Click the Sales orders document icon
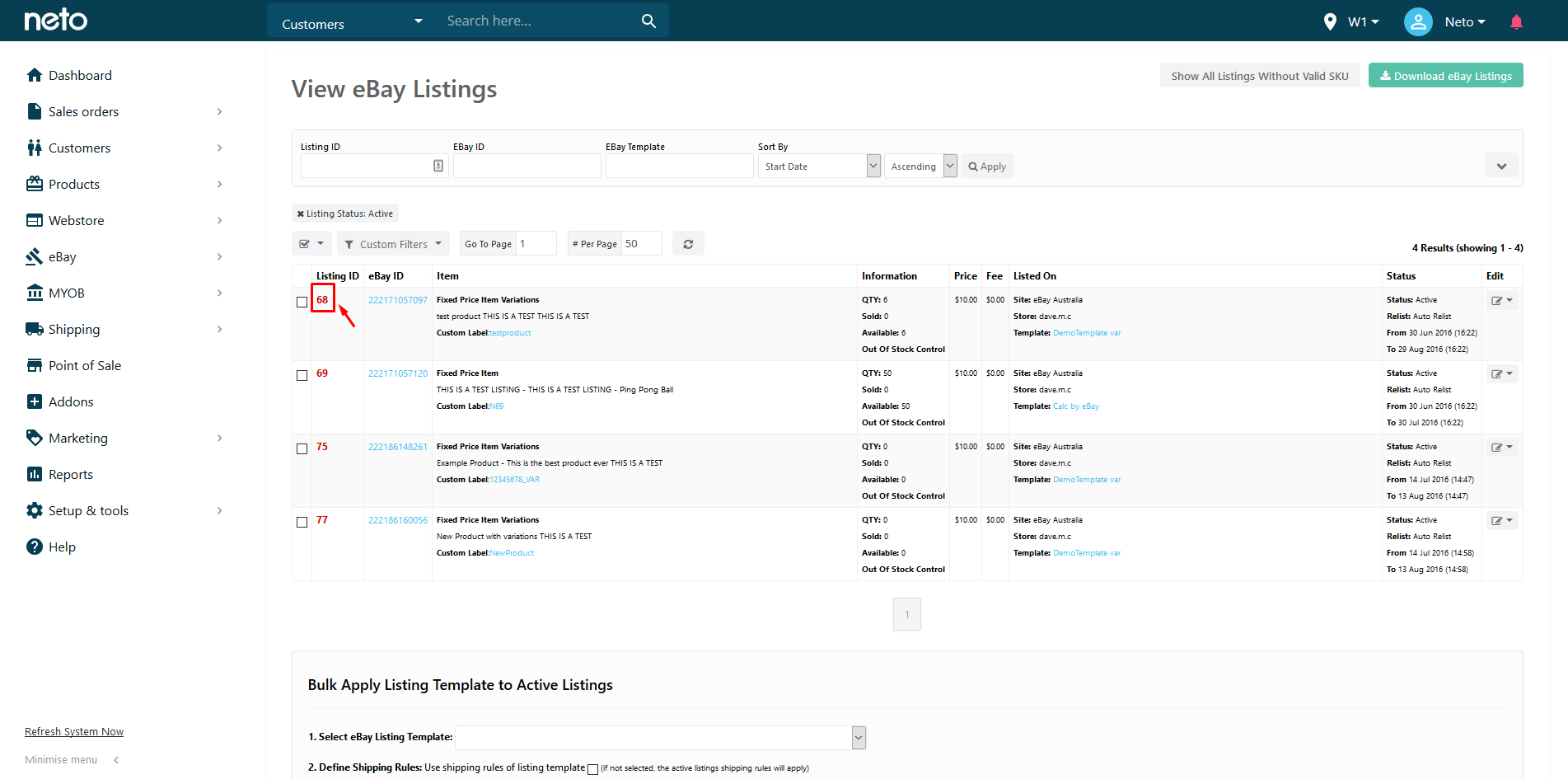 (x=34, y=111)
